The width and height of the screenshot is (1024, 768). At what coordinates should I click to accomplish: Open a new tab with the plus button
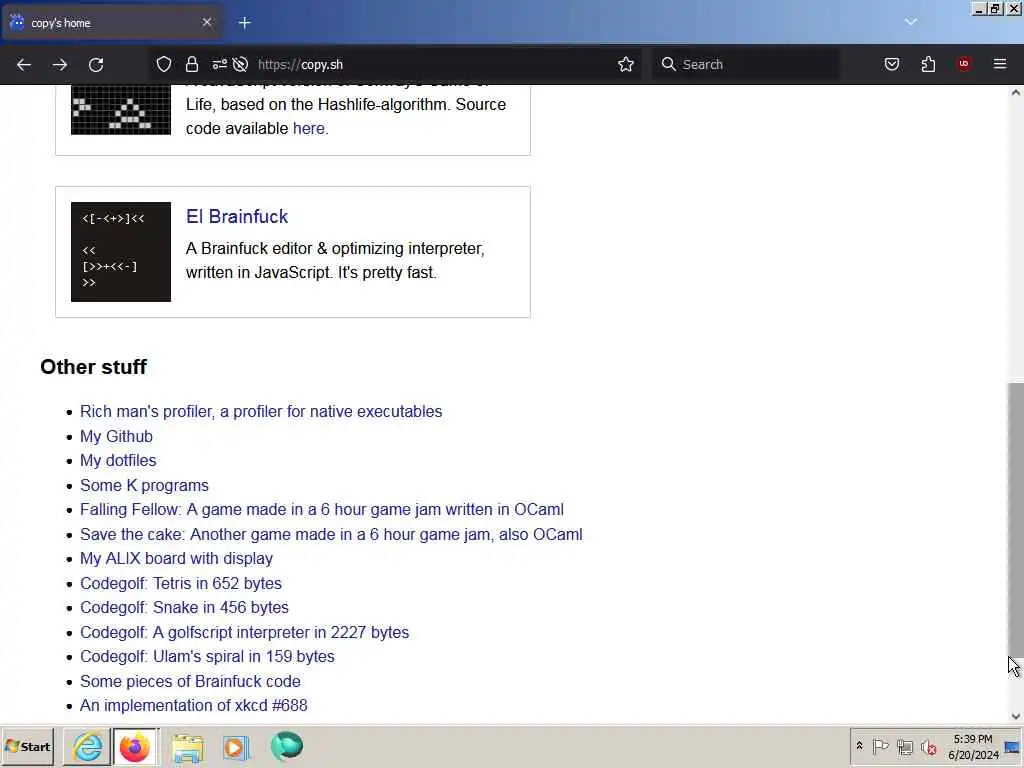pos(245,23)
